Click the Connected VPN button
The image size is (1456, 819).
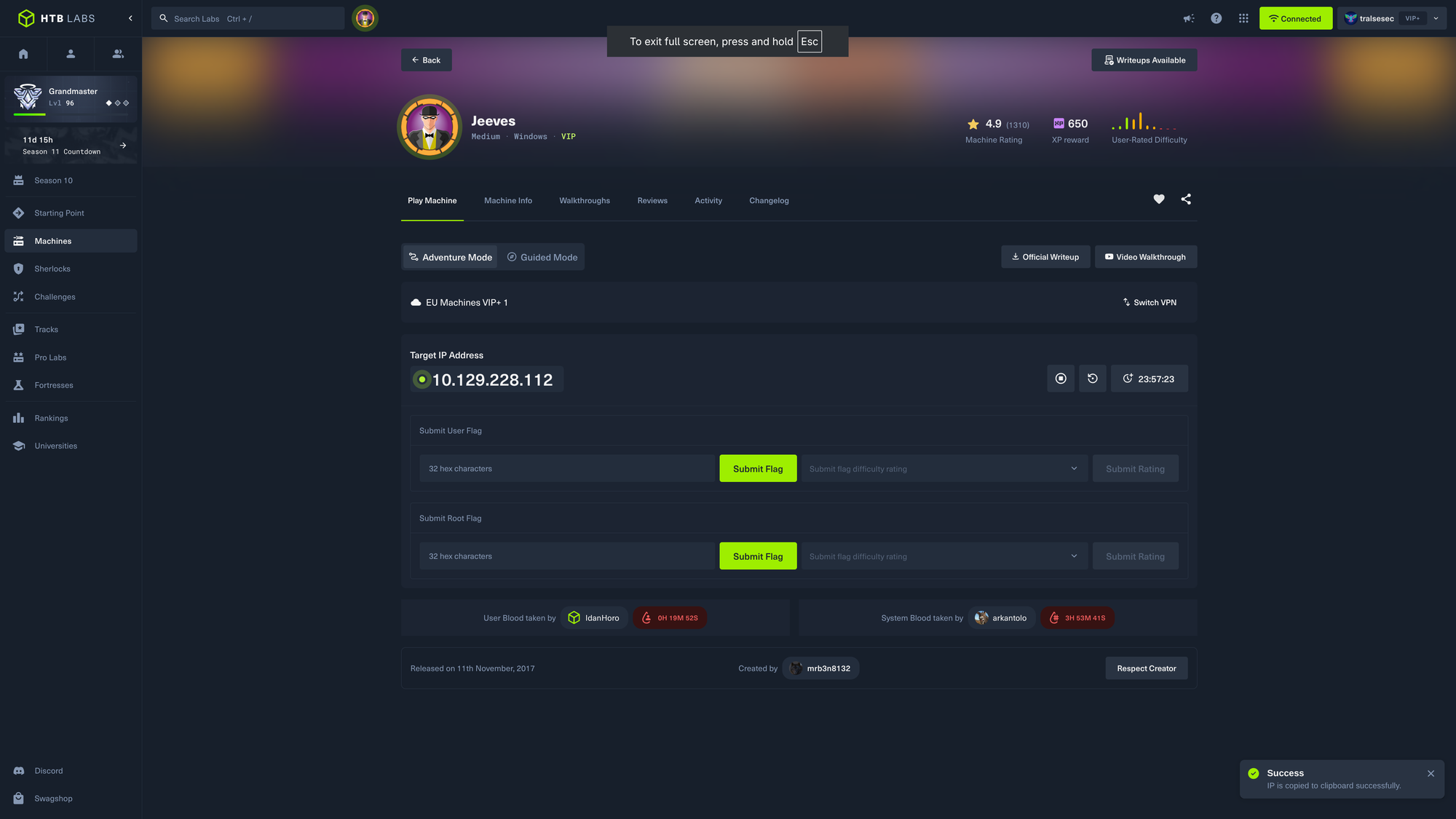click(x=1296, y=18)
